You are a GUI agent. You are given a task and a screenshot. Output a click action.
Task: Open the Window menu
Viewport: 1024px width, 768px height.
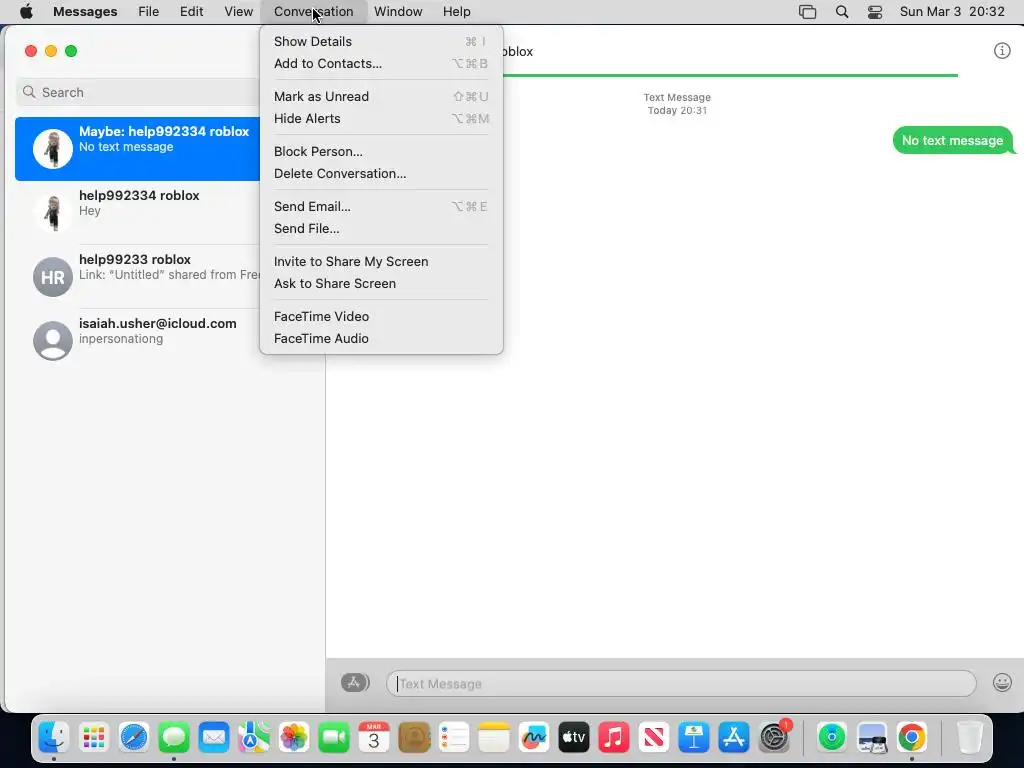(398, 12)
